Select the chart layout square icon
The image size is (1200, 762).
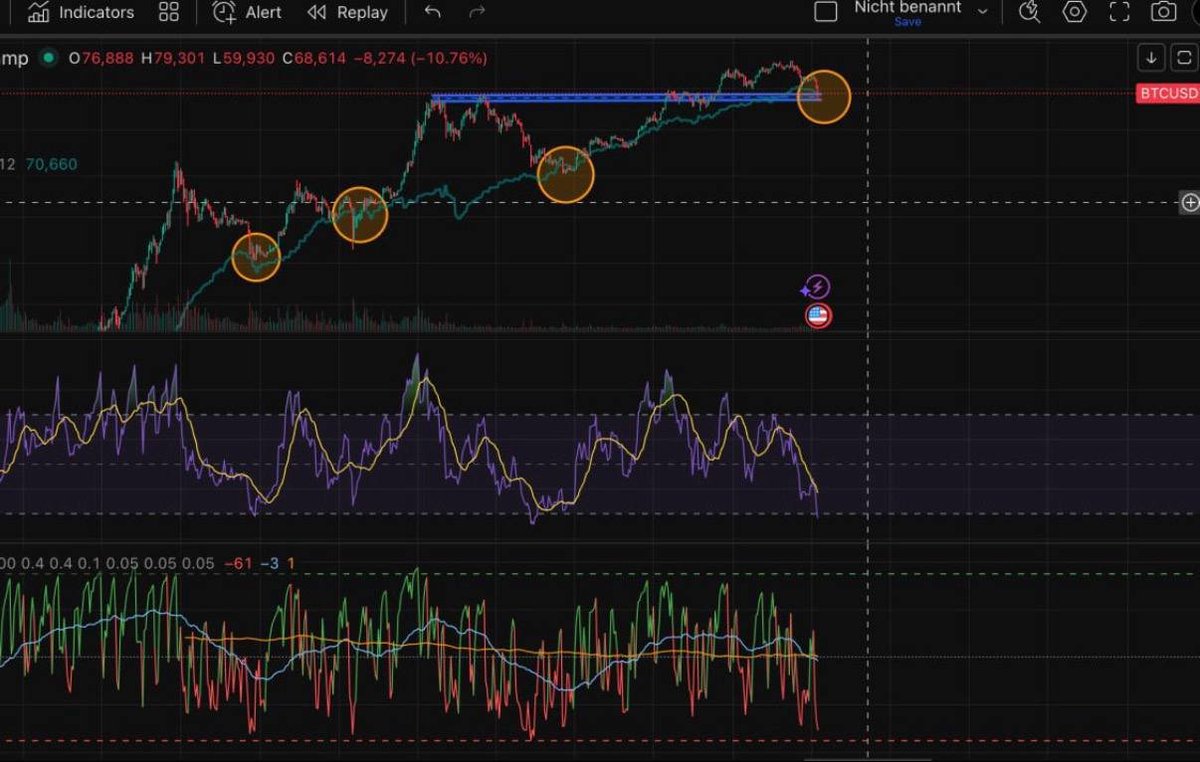(826, 12)
